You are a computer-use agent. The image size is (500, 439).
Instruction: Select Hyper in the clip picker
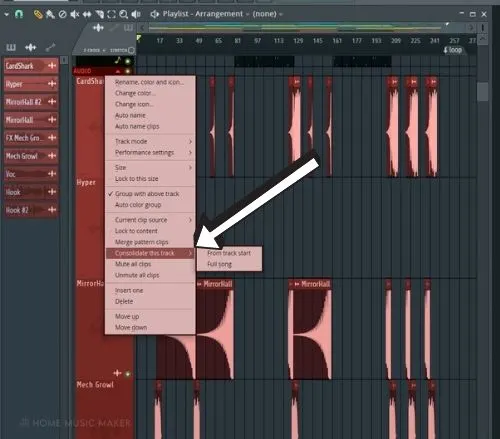click(31, 84)
